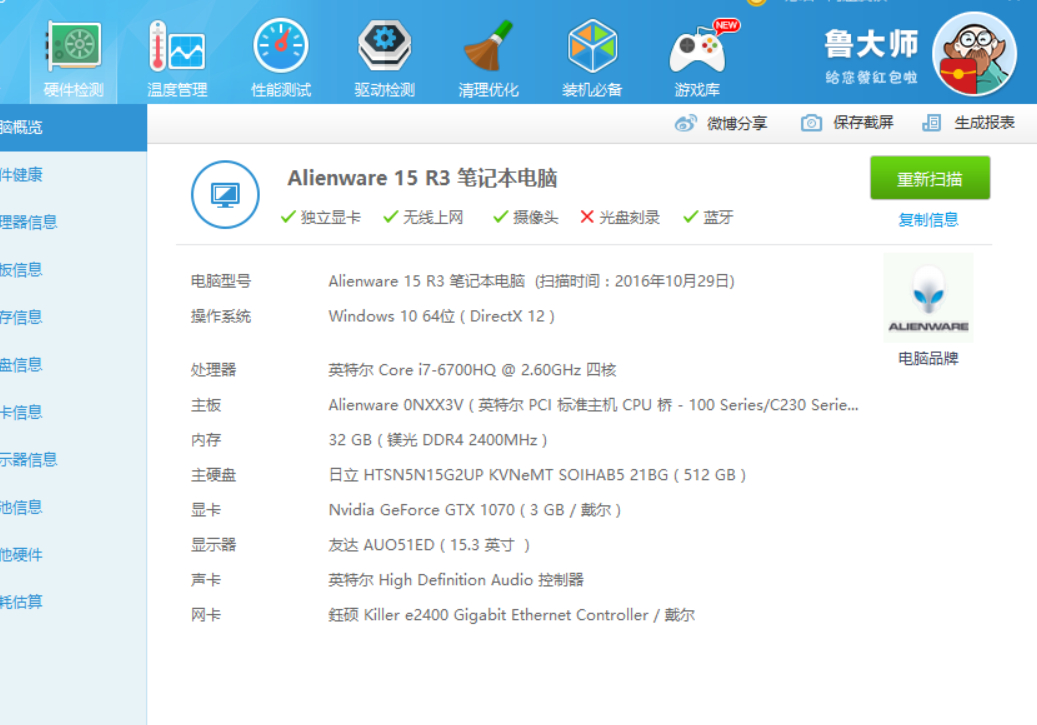This screenshot has width=1037, height=725.
Task: Click the 鲁大师 logo text
Action: pos(871,44)
